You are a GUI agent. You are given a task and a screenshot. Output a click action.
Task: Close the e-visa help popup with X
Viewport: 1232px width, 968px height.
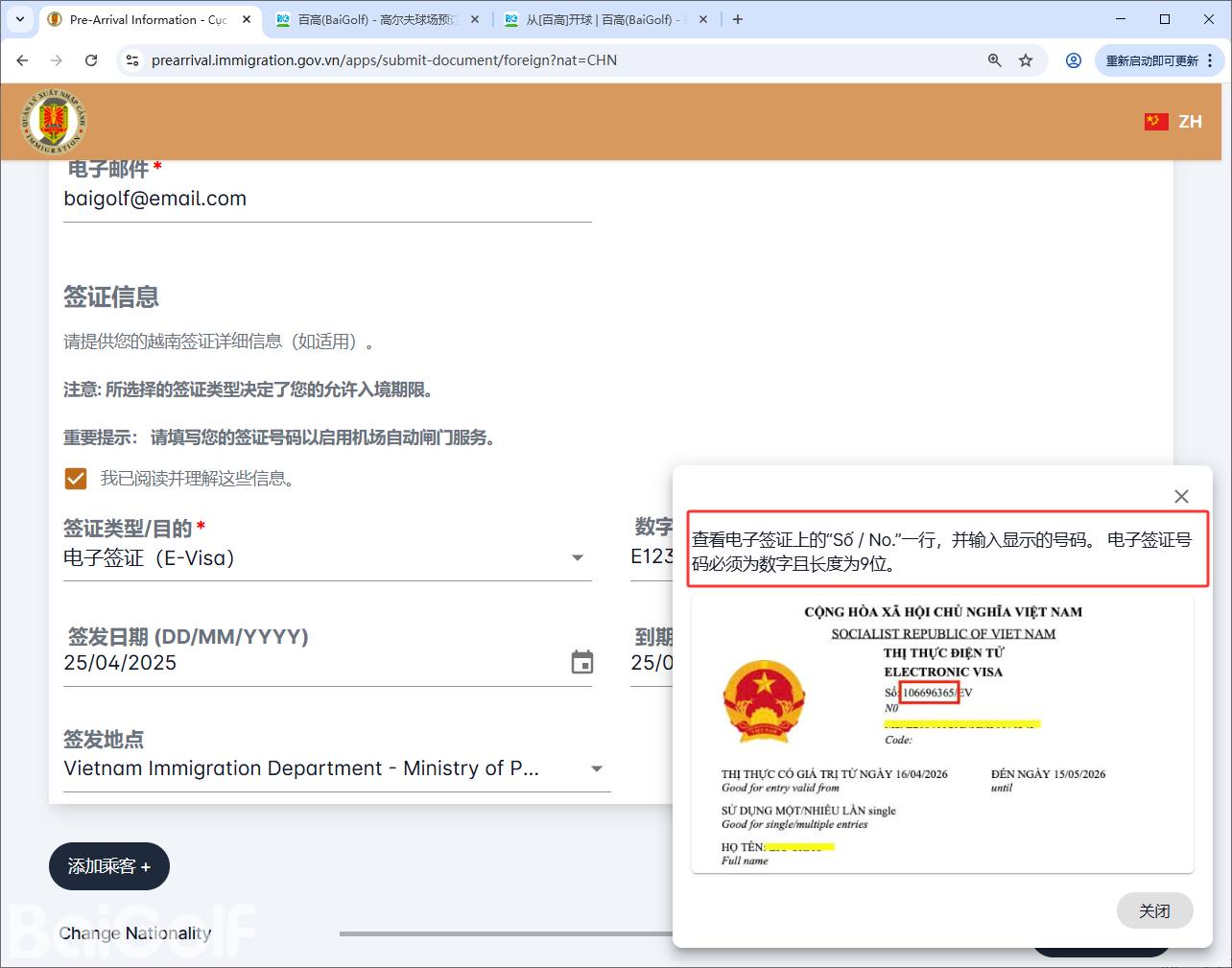pos(1181,496)
